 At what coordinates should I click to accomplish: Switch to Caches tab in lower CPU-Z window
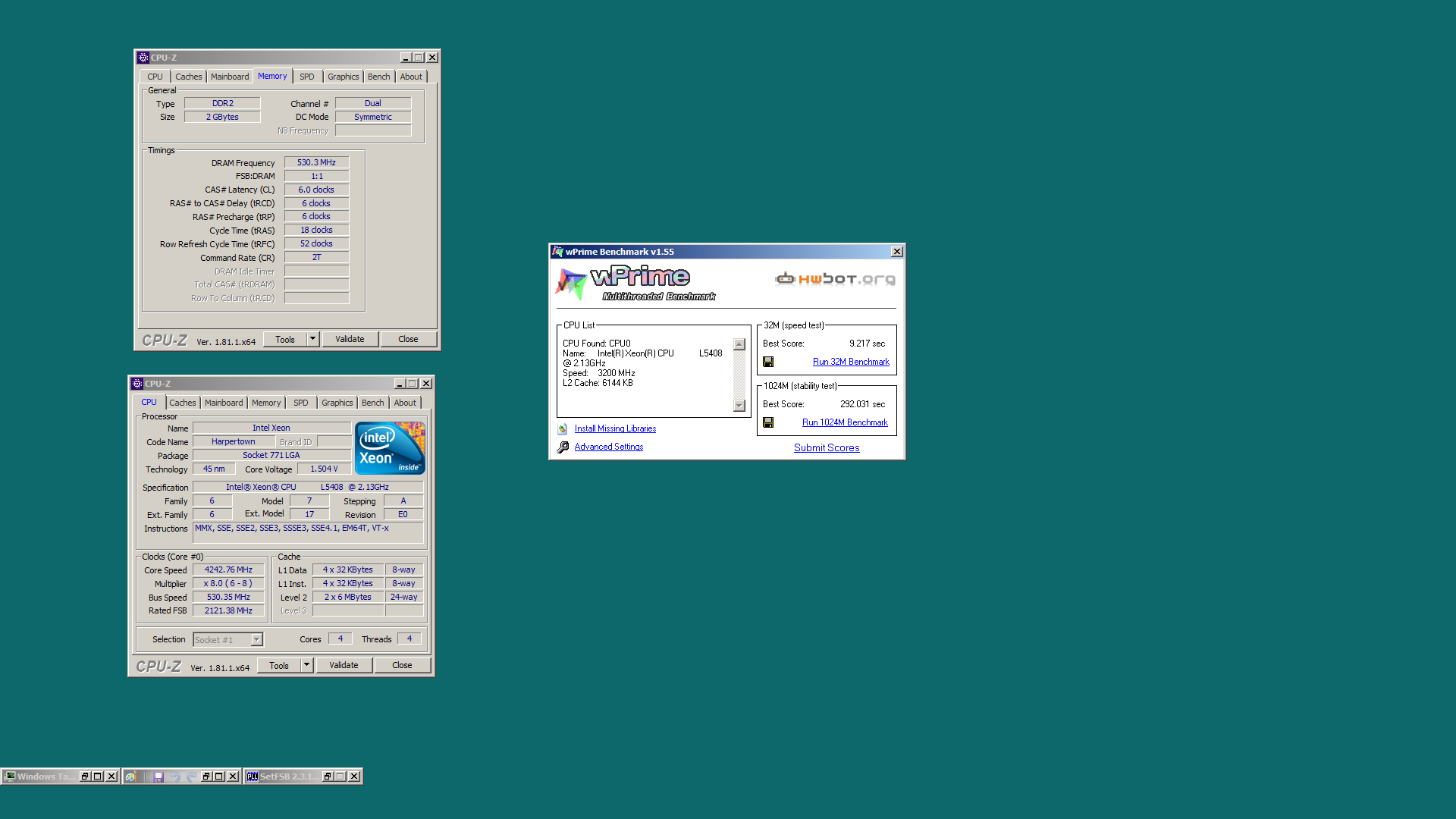click(x=183, y=403)
